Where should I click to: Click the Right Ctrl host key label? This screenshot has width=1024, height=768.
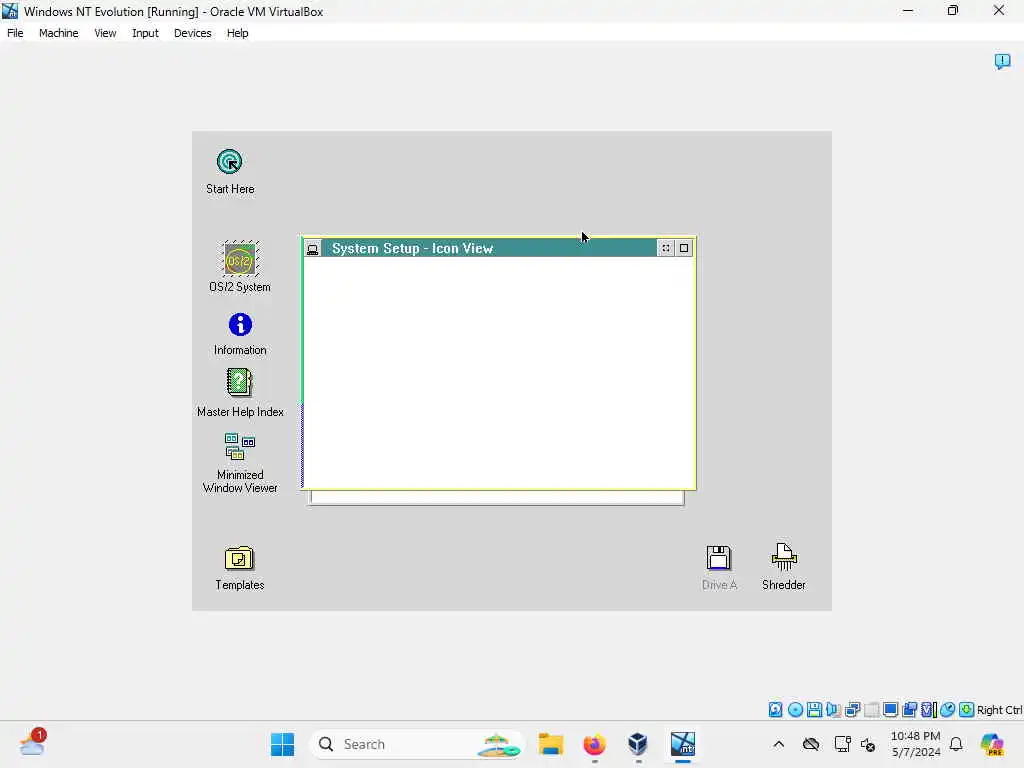[999, 710]
